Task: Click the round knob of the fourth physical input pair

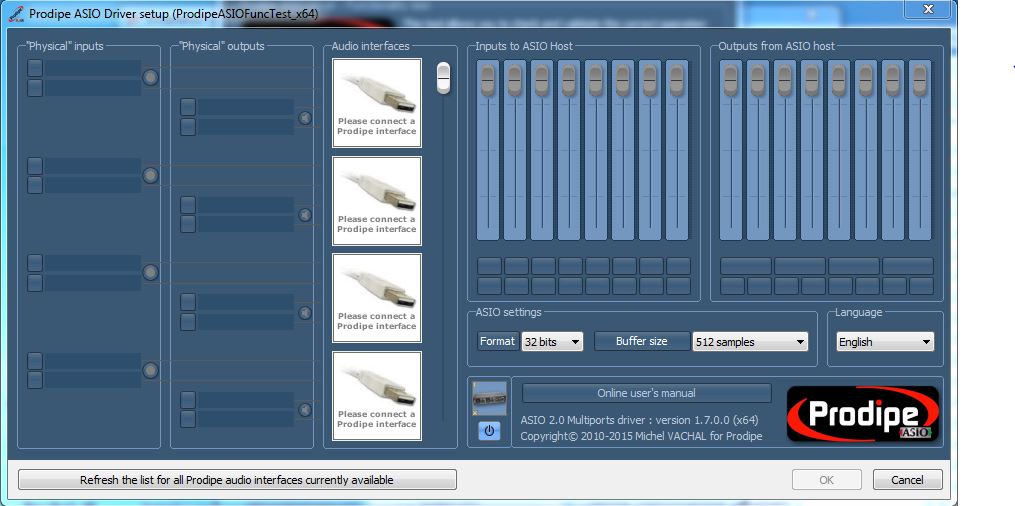Action: click(x=150, y=370)
